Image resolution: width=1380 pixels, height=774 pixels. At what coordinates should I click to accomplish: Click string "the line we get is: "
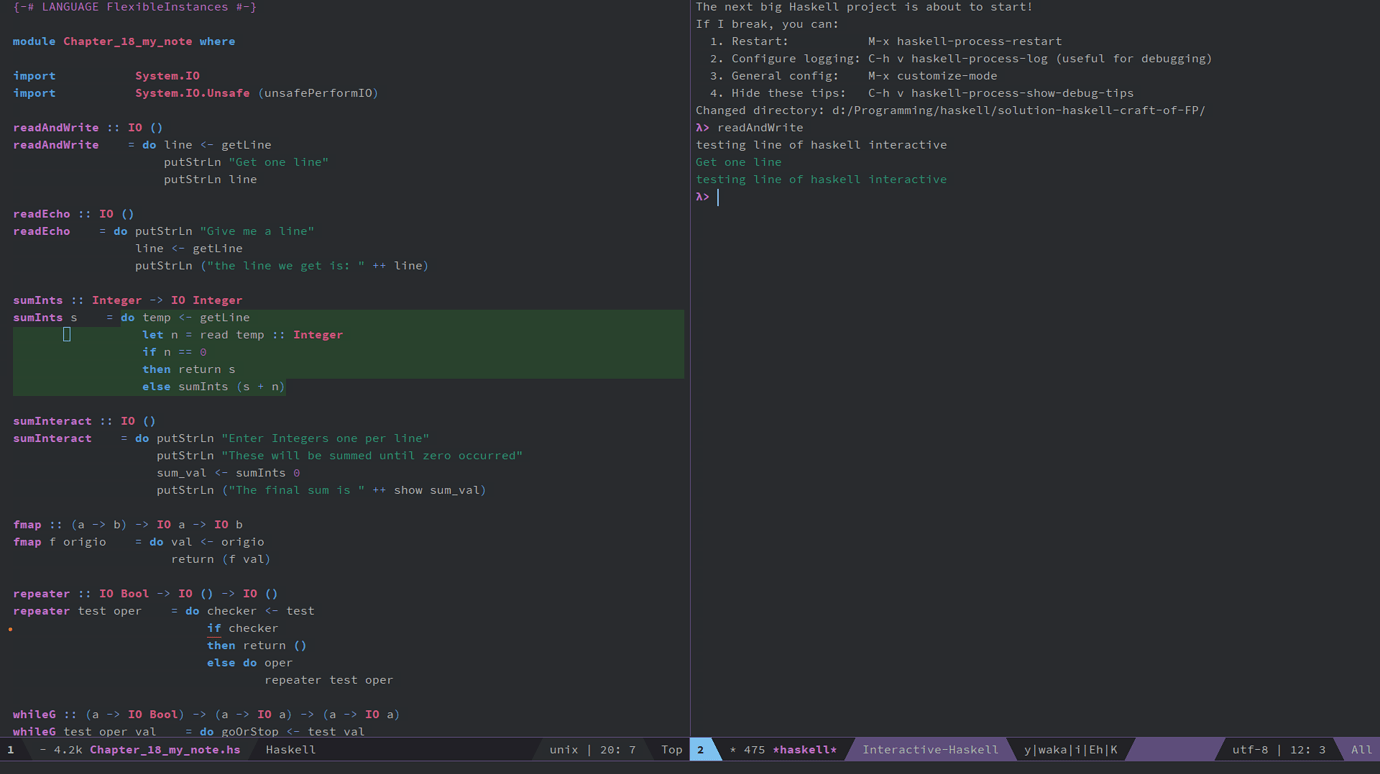tap(286, 266)
